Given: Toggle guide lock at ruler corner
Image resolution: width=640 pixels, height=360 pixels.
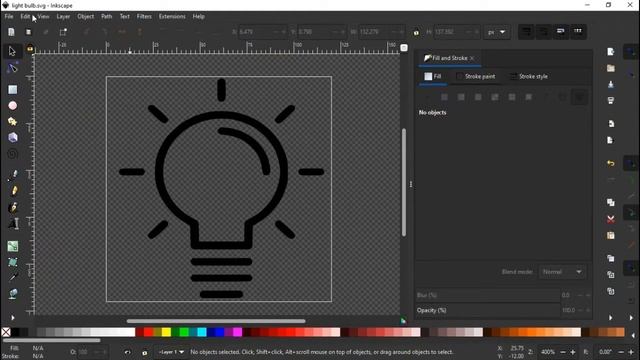Looking at the screenshot, I should (30, 49).
